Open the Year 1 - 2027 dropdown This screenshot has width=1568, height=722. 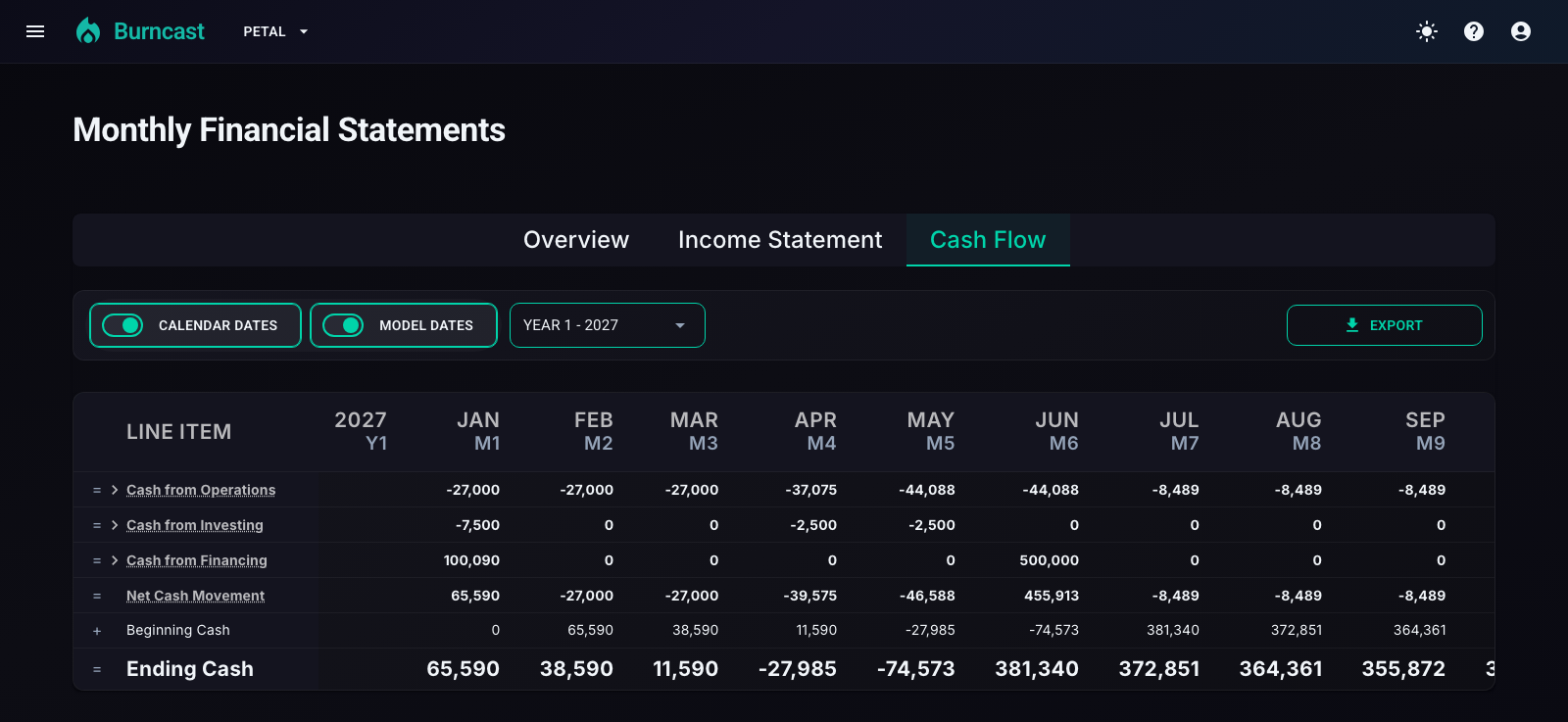[608, 325]
